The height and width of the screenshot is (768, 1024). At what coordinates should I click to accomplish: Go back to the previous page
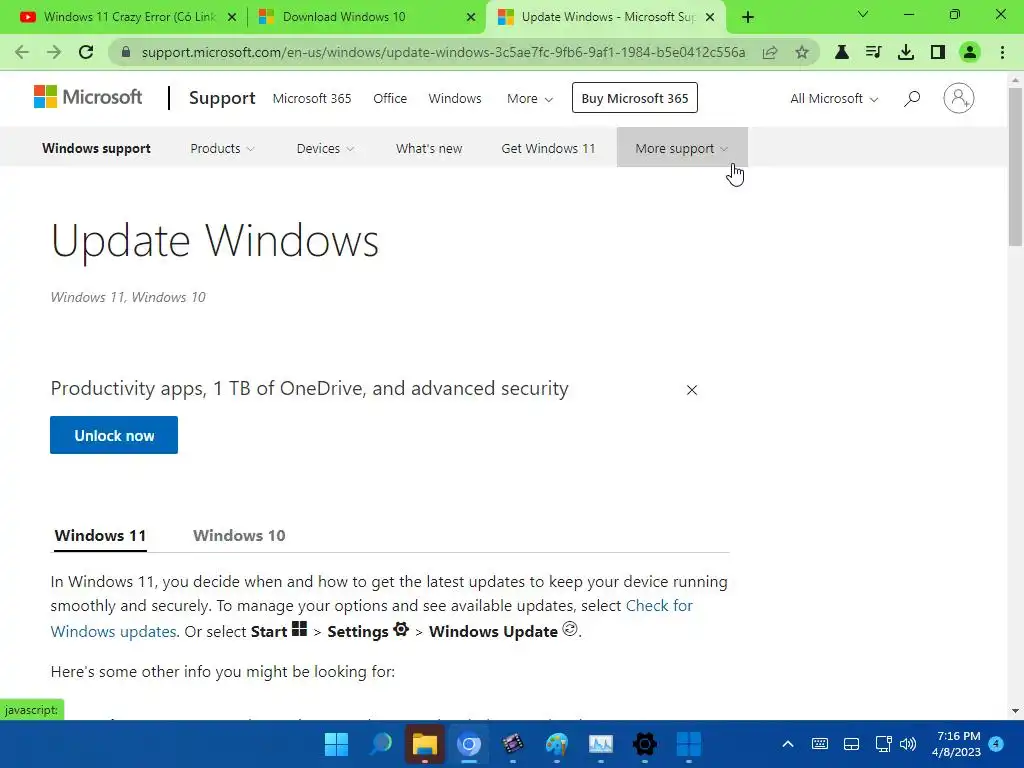click(x=22, y=52)
